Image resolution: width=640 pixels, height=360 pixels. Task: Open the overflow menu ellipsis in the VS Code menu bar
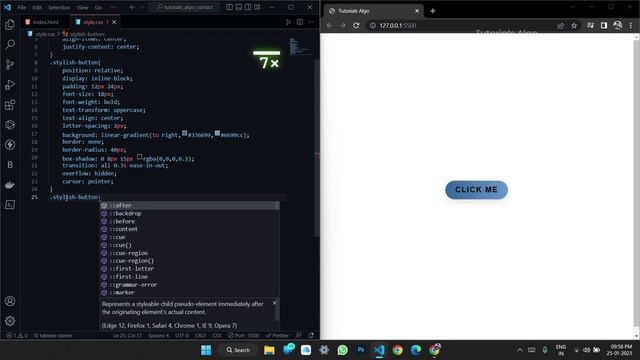point(113,7)
